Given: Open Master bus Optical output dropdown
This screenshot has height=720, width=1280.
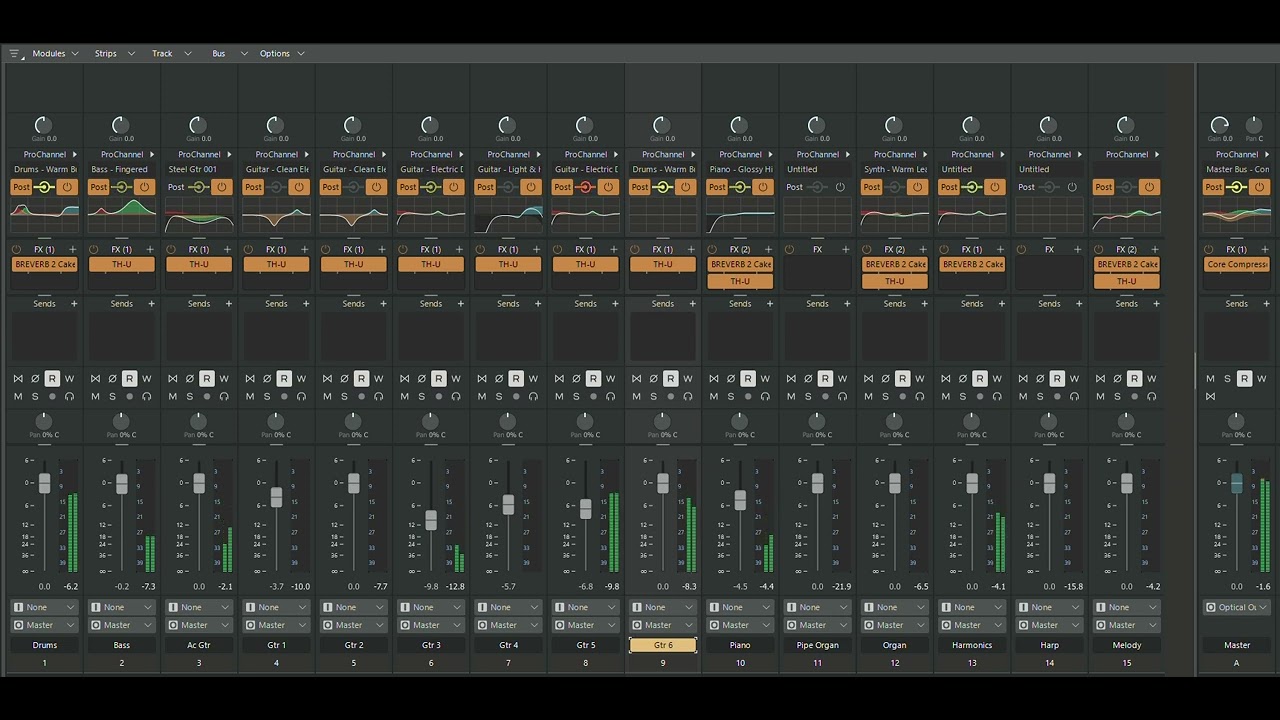Looking at the screenshot, I should [x=1237, y=607].
